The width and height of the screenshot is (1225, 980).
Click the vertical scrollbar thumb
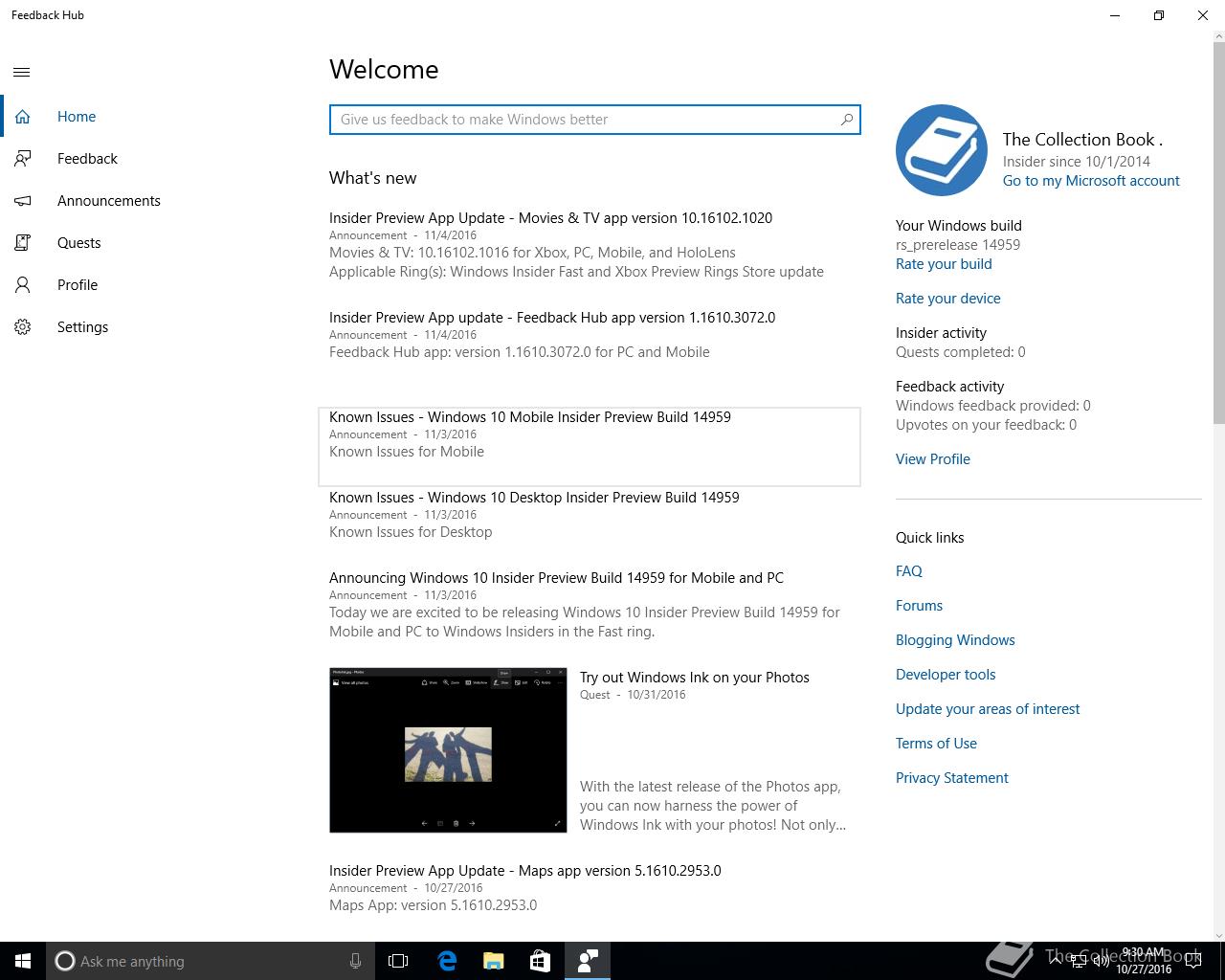(x=1218, y=231)
